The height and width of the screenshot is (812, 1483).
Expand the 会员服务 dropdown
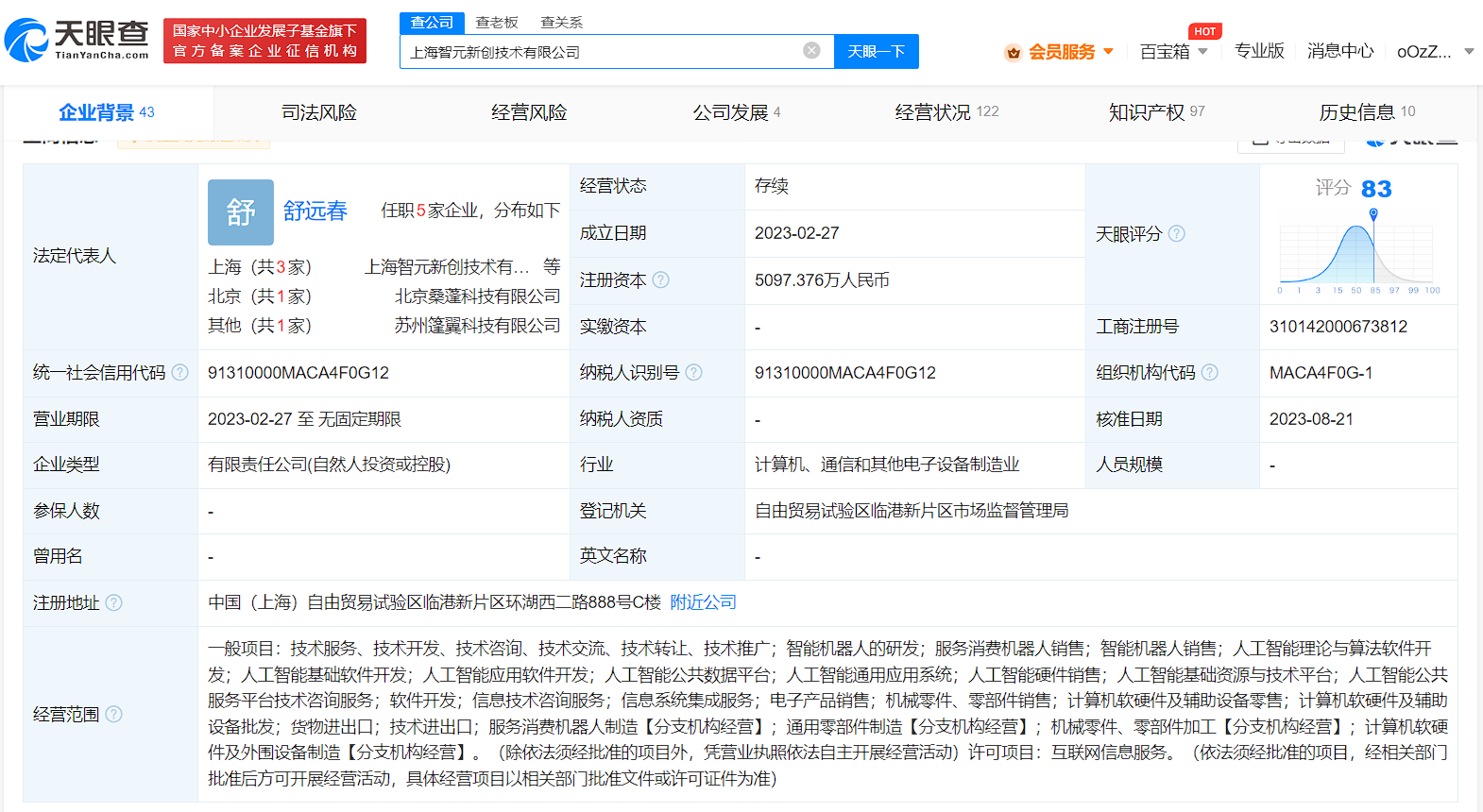click(1108, 52)
